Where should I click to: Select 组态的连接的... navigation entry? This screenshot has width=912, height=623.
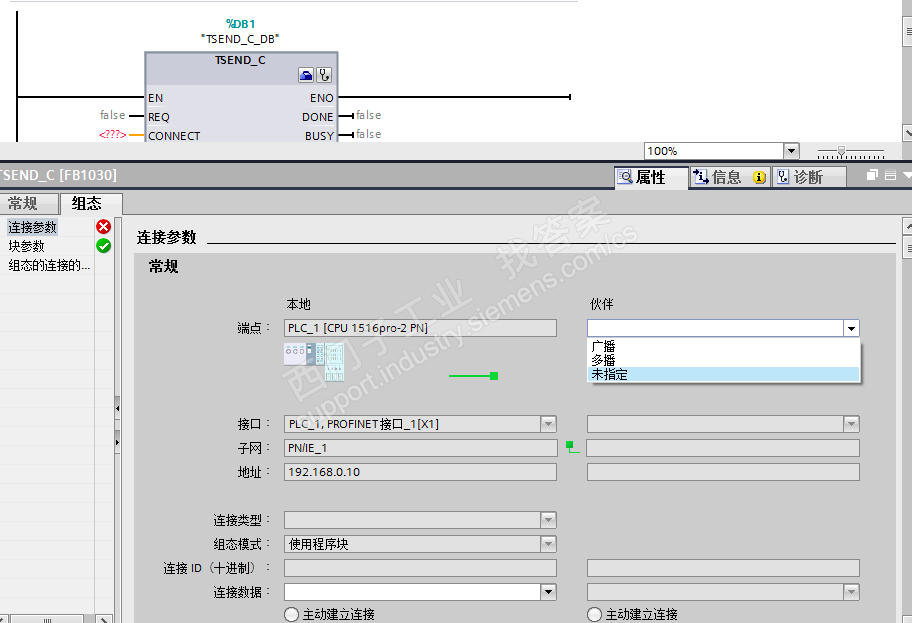pyautogui.click(x=49, y=266)
